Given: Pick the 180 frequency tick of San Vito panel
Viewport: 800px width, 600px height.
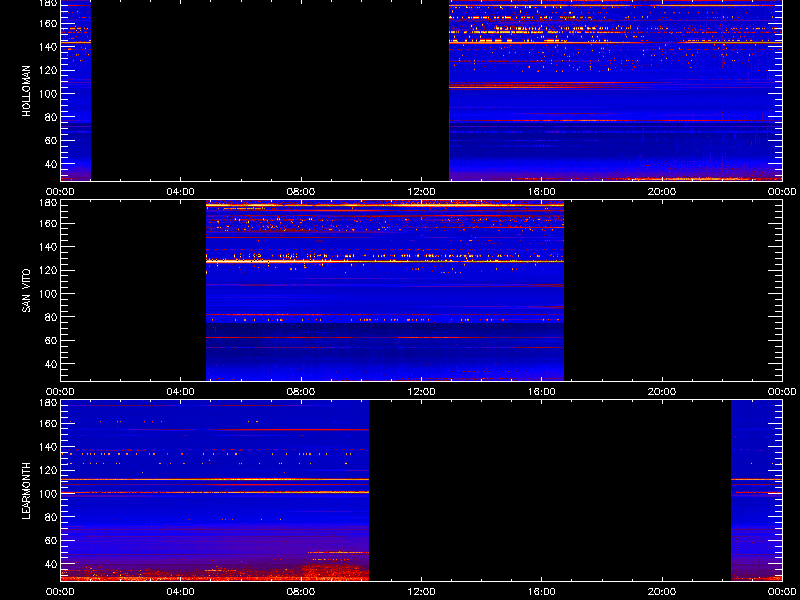Looking at the screenshot, I should pos(50,203).
